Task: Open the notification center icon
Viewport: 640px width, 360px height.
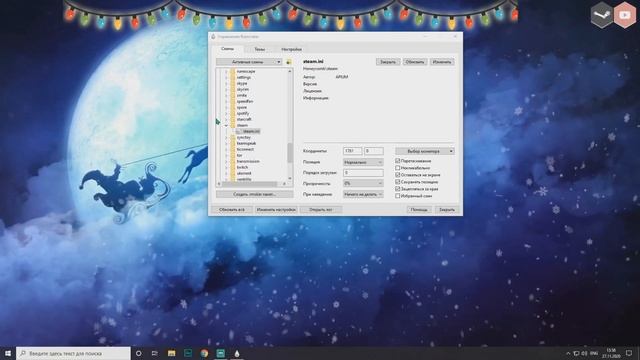Action: [x=629, y=353]
